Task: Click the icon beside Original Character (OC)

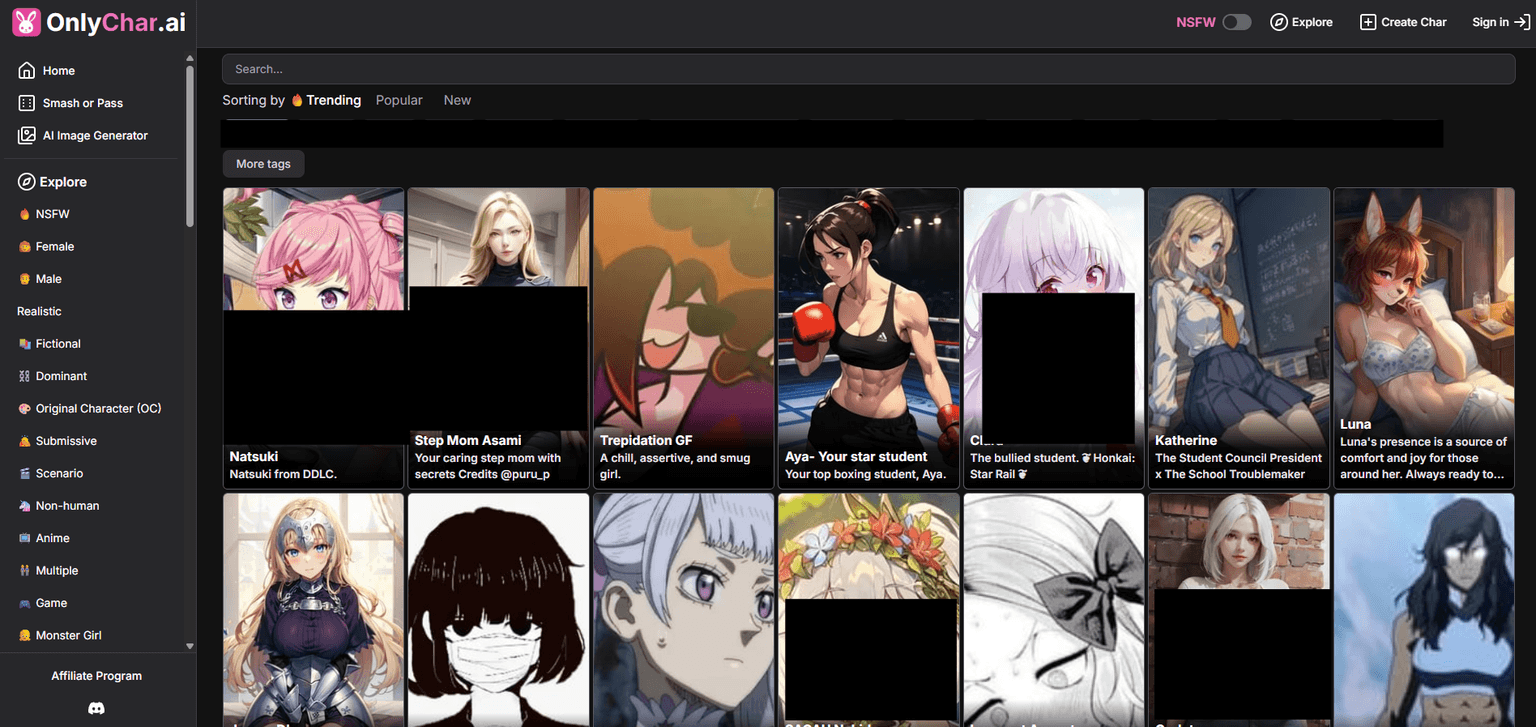Action: (25, 409)
